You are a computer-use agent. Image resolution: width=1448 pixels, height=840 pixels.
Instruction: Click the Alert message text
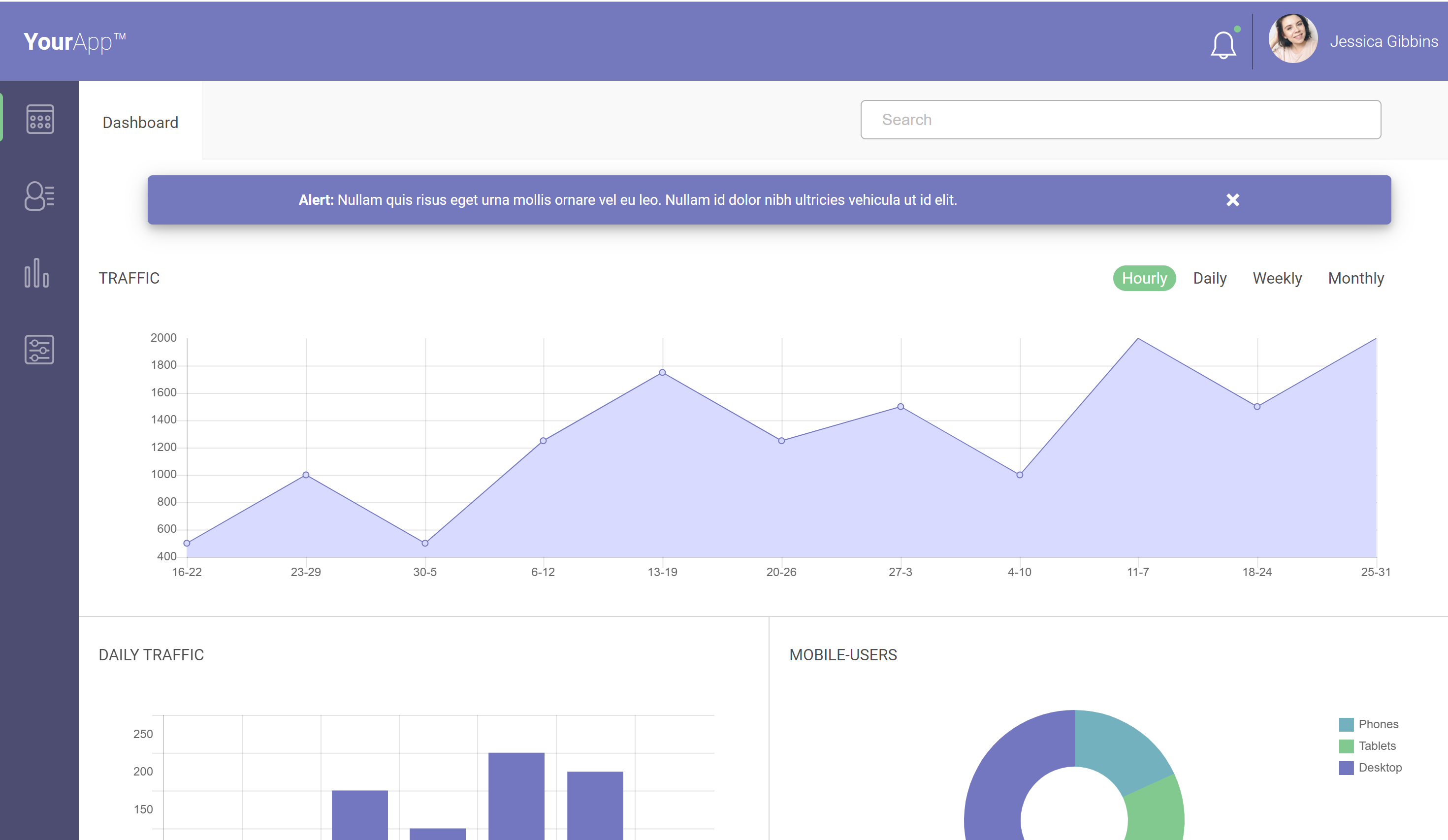(x=627, y=200)
